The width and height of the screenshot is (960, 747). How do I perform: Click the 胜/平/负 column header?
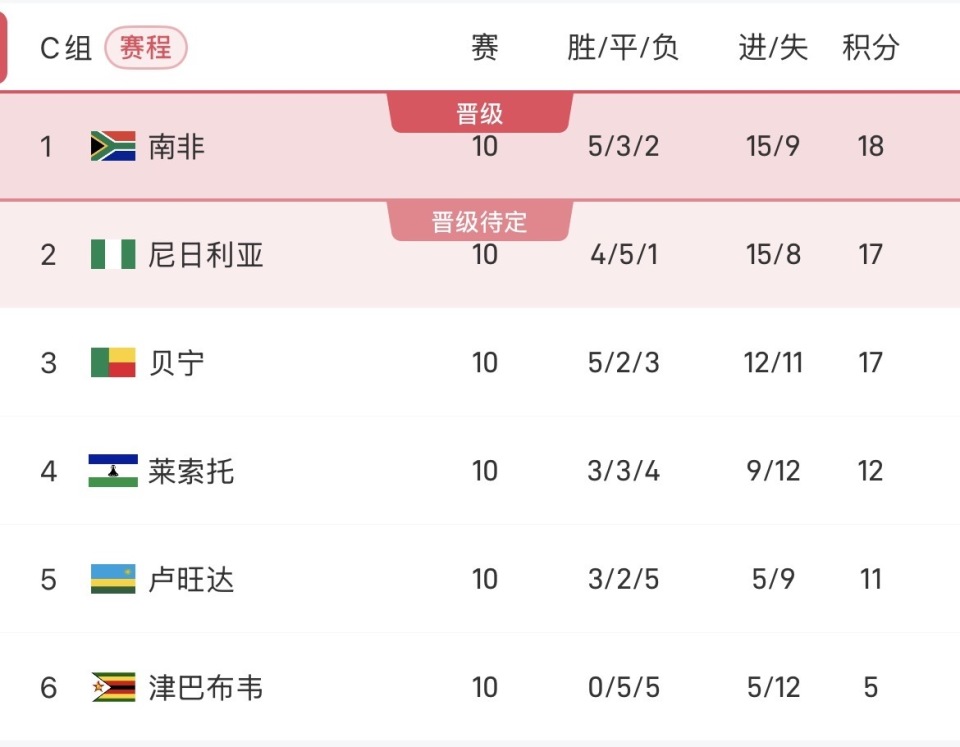click(623, 47)
